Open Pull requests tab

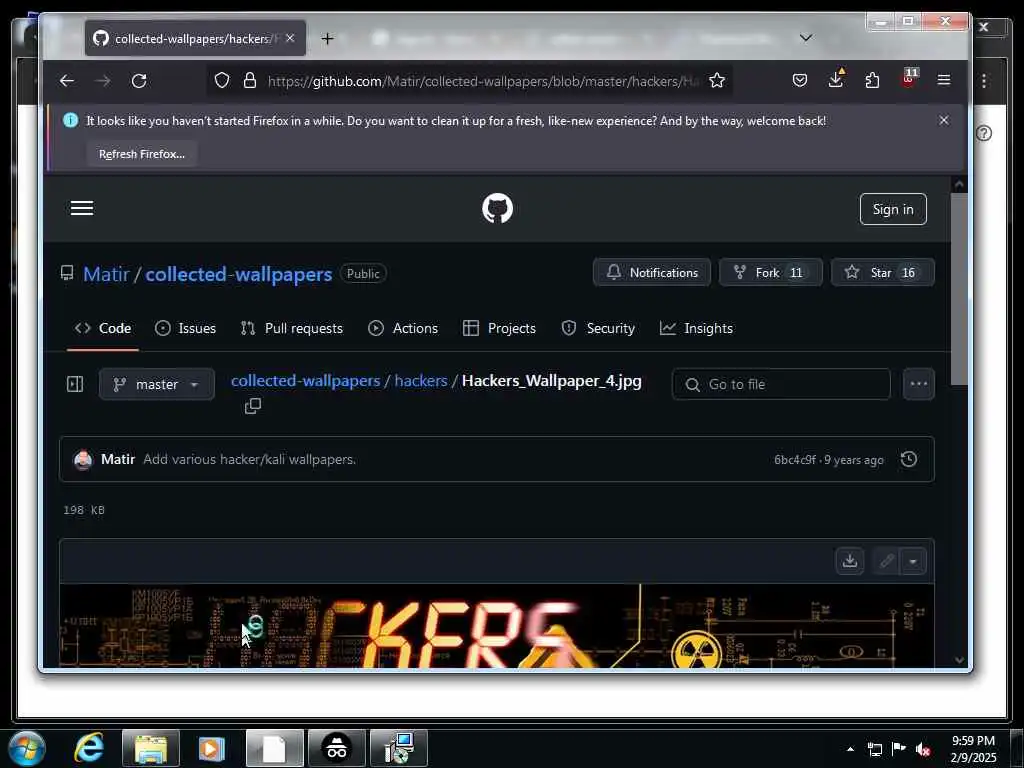(291, 328)
